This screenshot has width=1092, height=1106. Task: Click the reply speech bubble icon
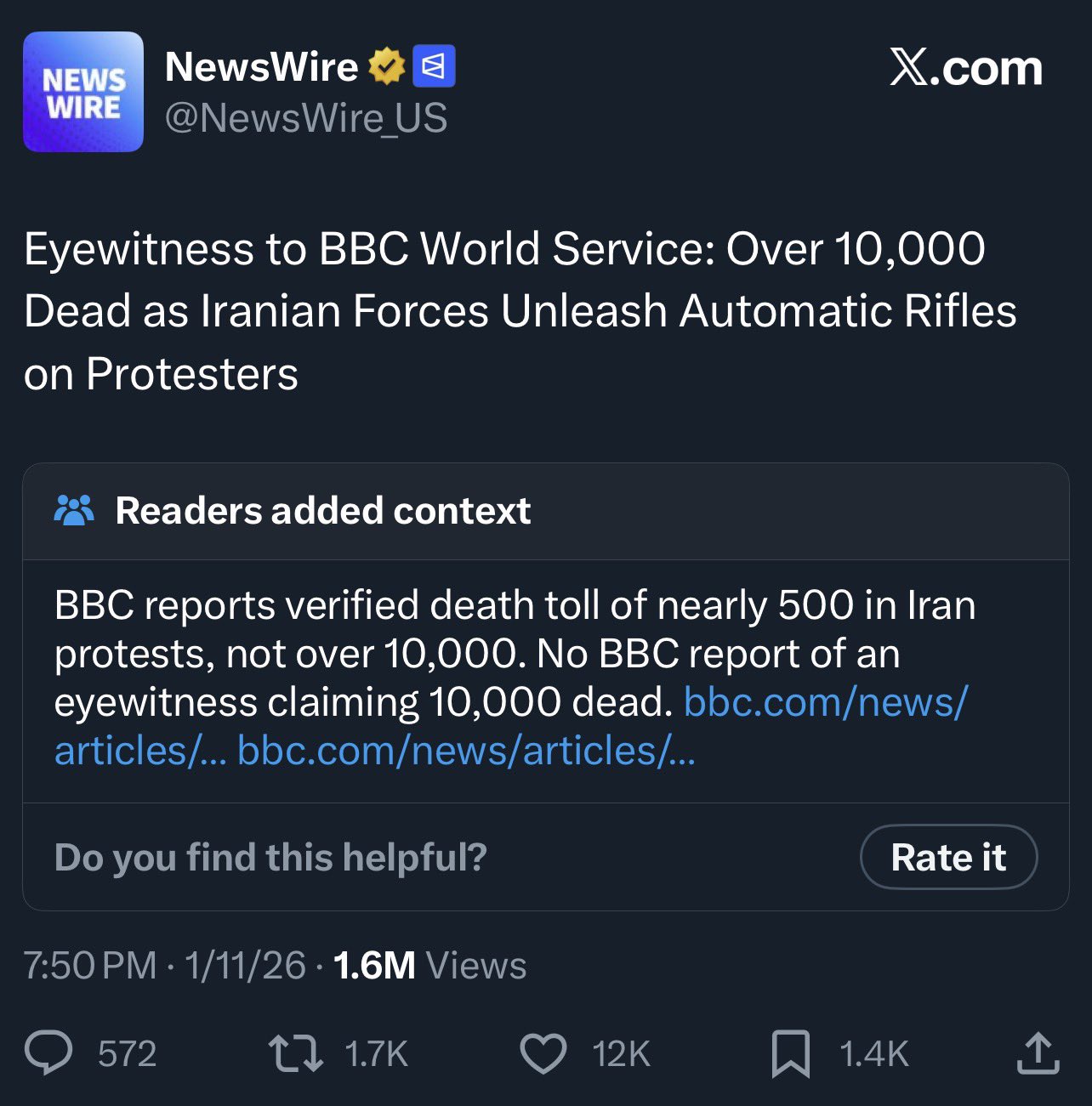pyautogui.click(x=48, y=1053)
